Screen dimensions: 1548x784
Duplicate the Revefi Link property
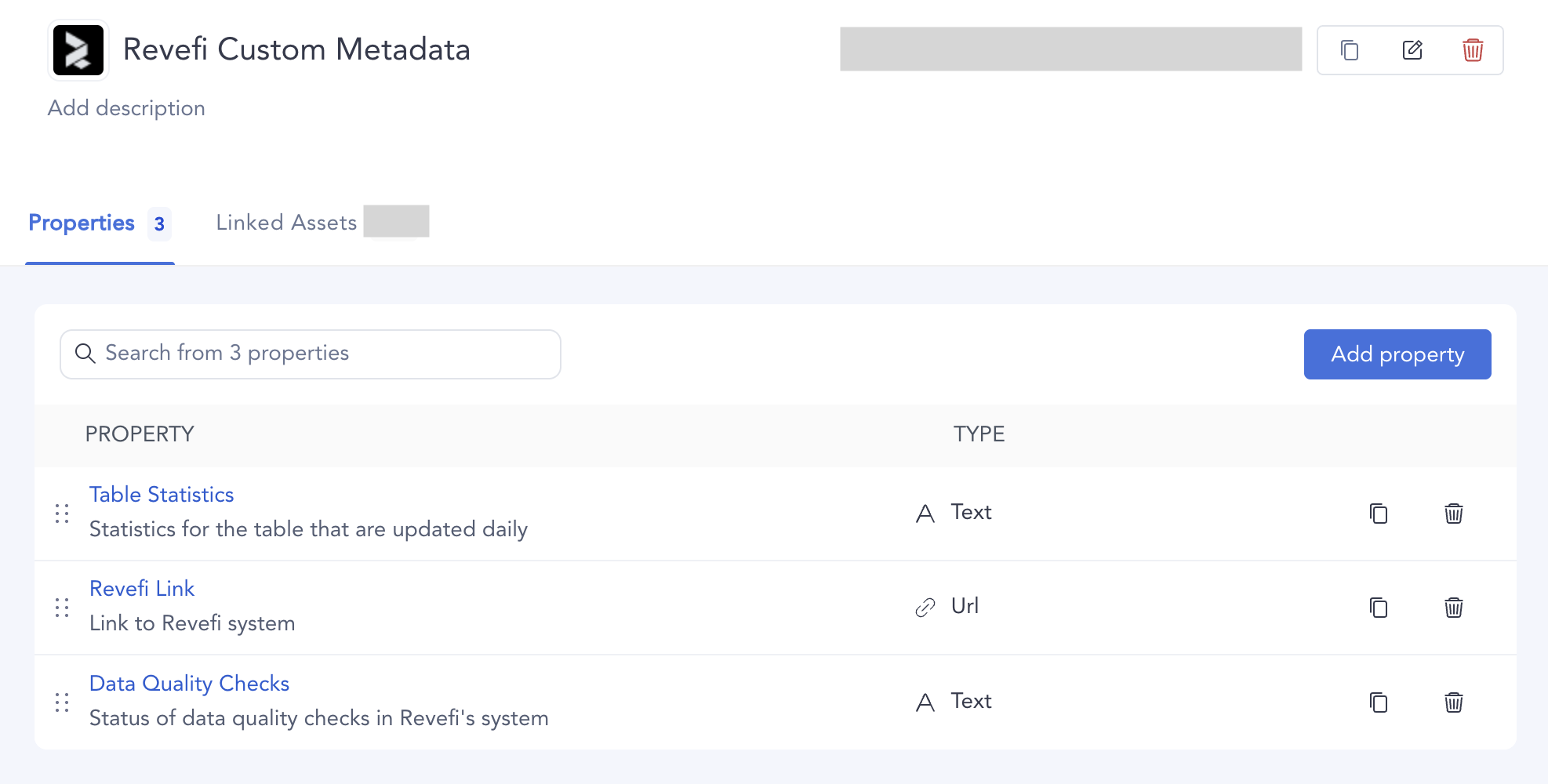click(1378, 608)
